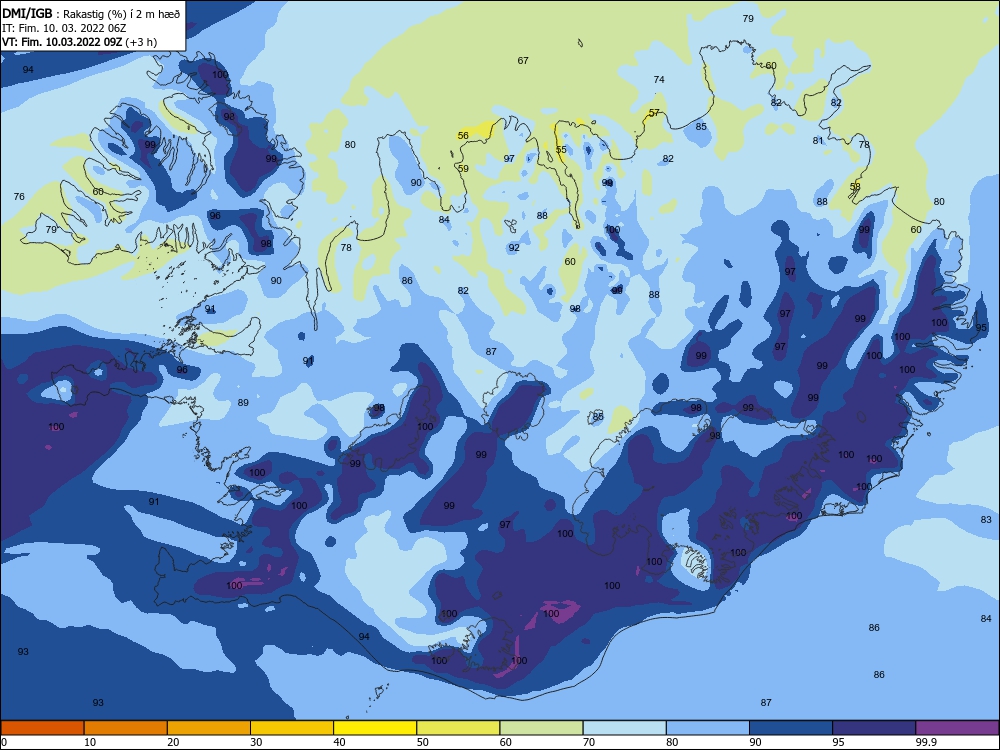Click the humidity value '83' at the east edge
The width and height of the screenshot is (1000, 750).
(x=986, y=520)
